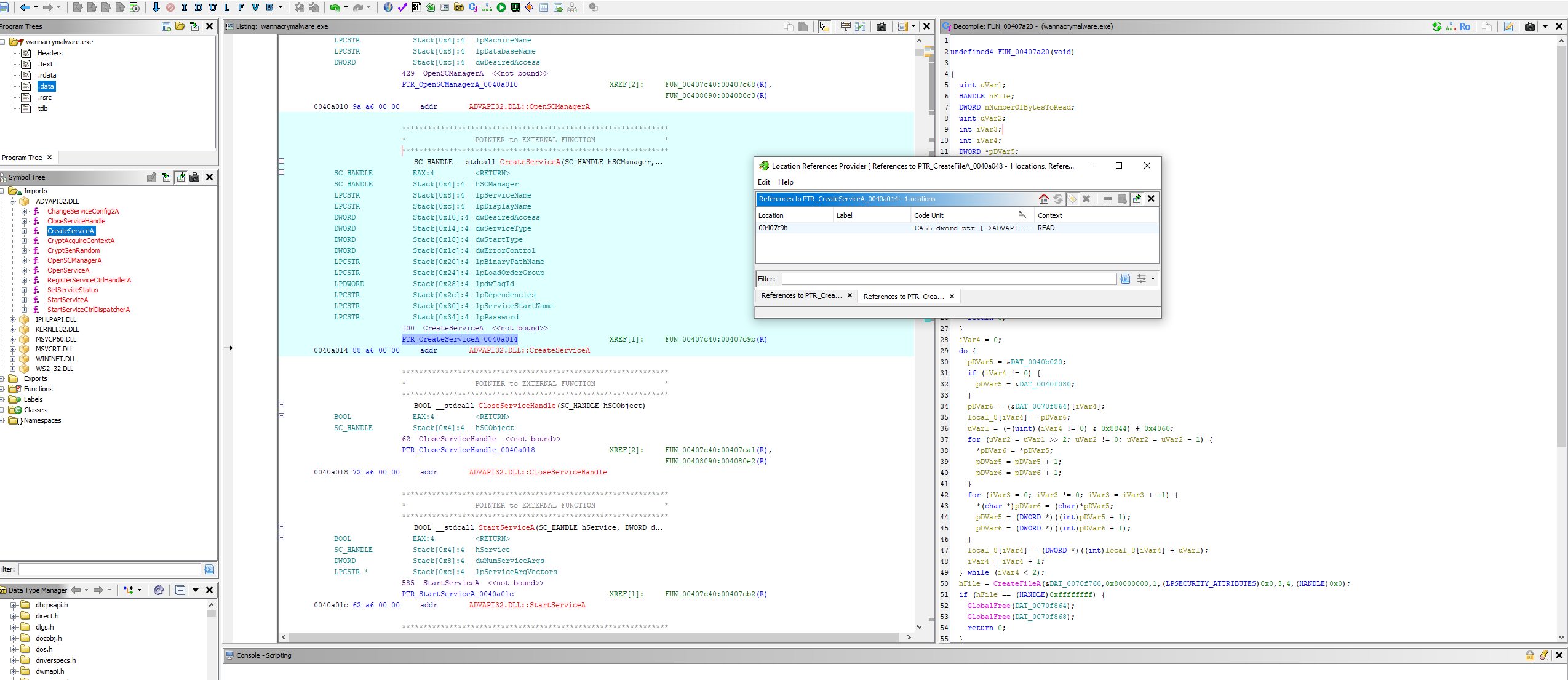Open the Data Type Manager menu arrow
This screenshot has width=1568, height=680.
coord(196,590)
